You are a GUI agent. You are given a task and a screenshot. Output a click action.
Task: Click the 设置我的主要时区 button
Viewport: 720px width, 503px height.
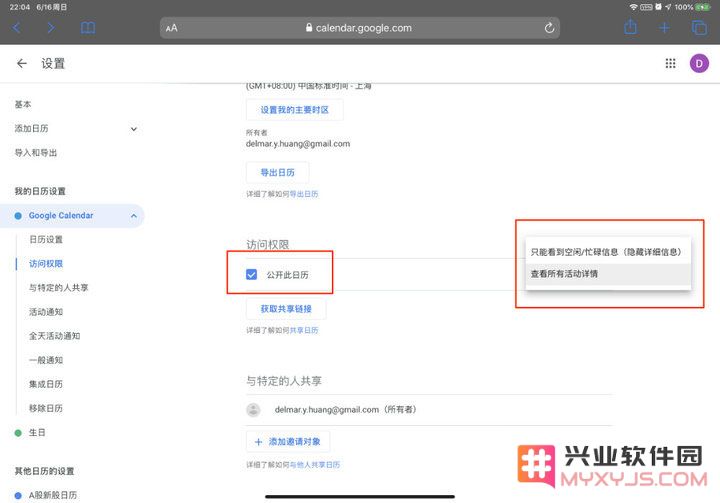coord(294,110)
